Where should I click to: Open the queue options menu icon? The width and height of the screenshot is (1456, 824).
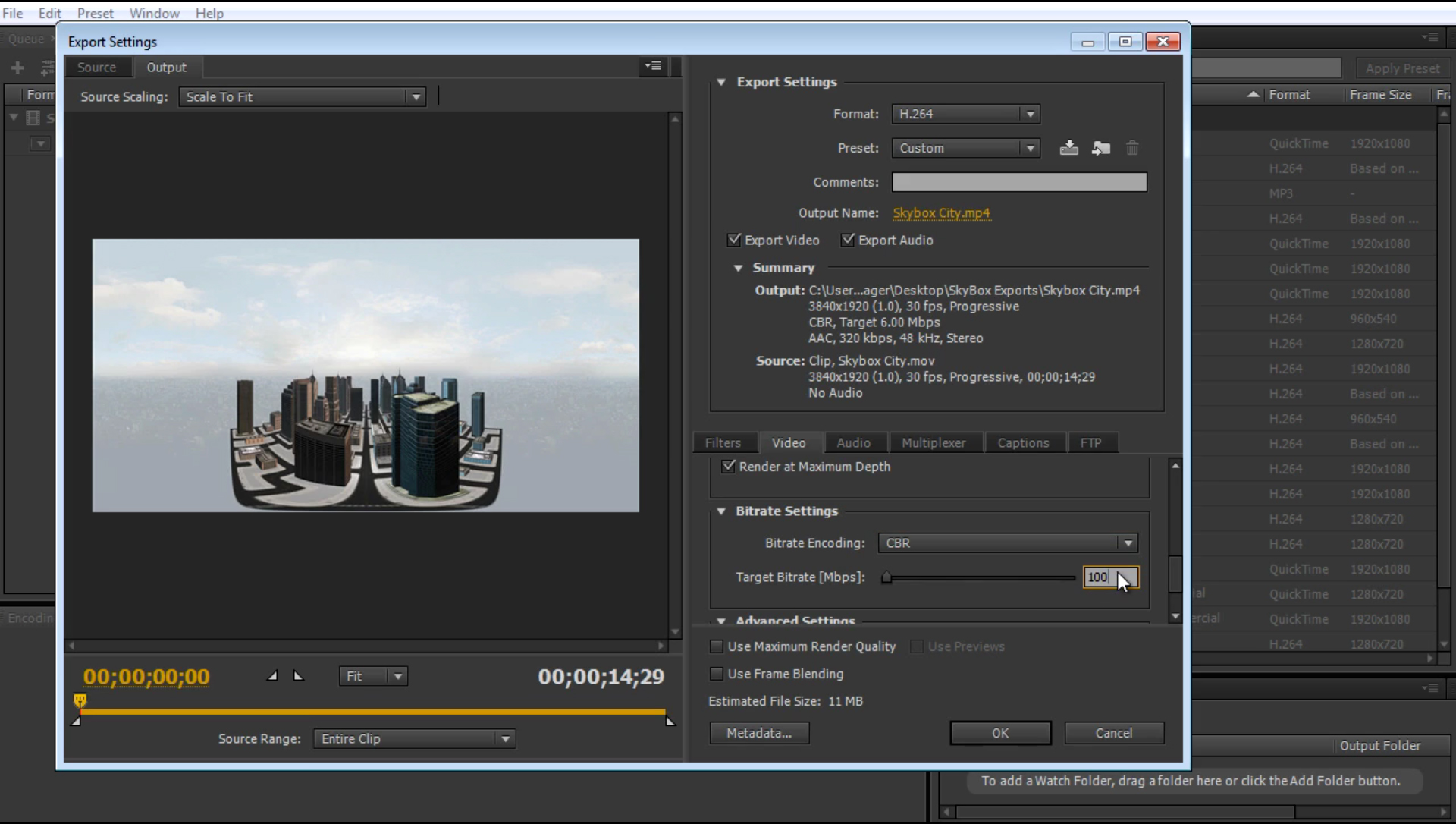pos(1430,36)
